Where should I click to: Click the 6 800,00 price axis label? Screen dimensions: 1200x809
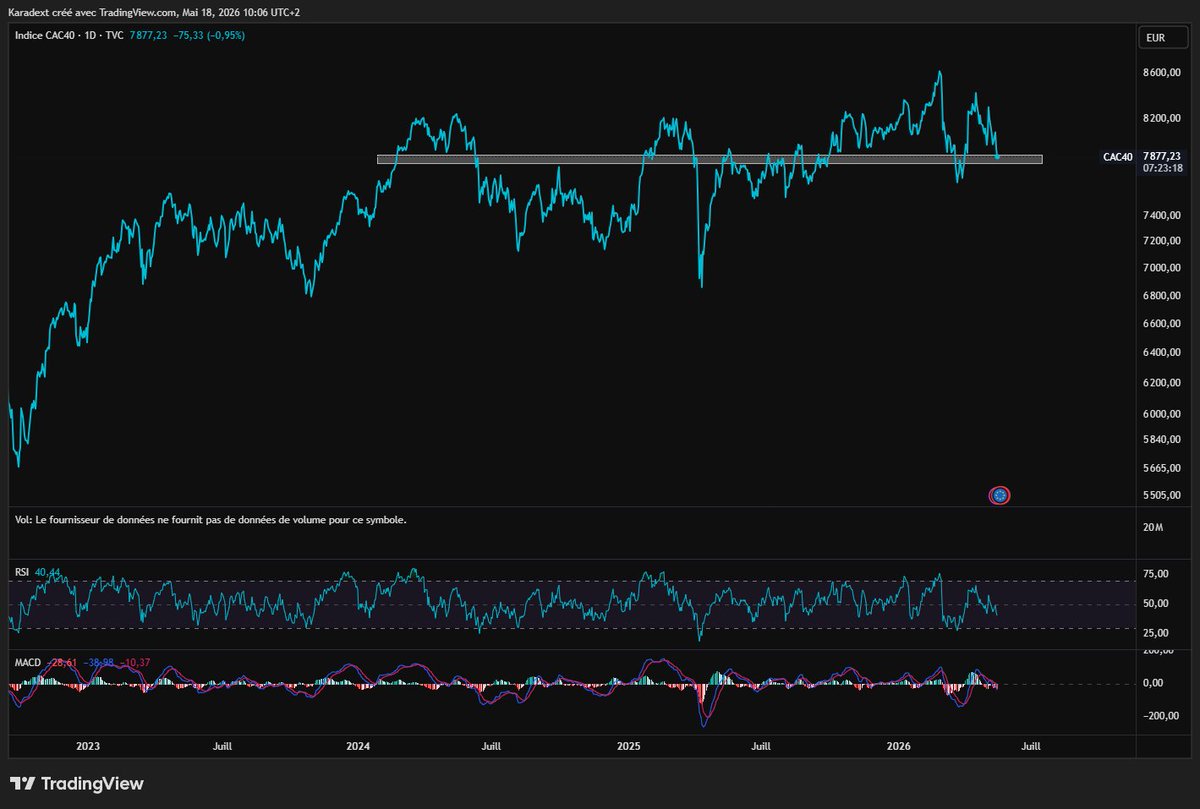[x=1161, y=296]
